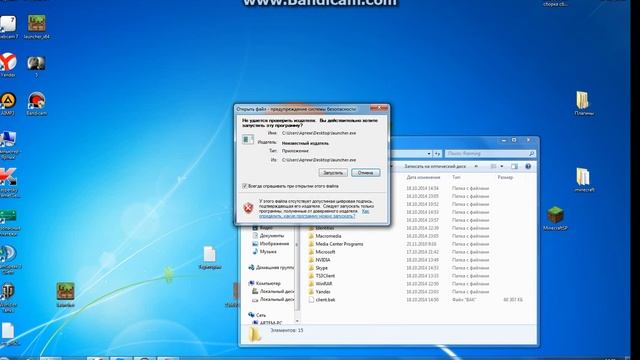Click the 'Элементов: 15' status text
640x360 pixels.
click(287, 330)
